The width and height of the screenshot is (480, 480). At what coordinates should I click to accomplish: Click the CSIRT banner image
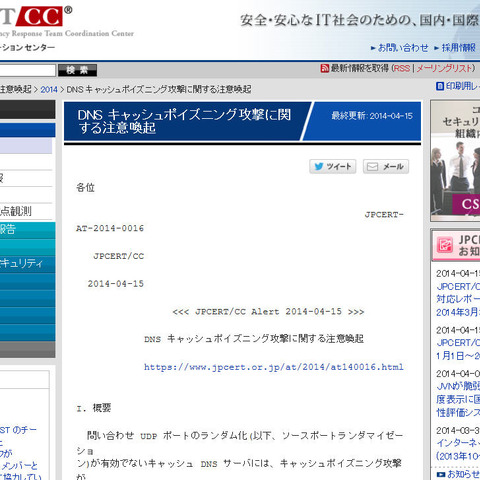coord(455,161)
